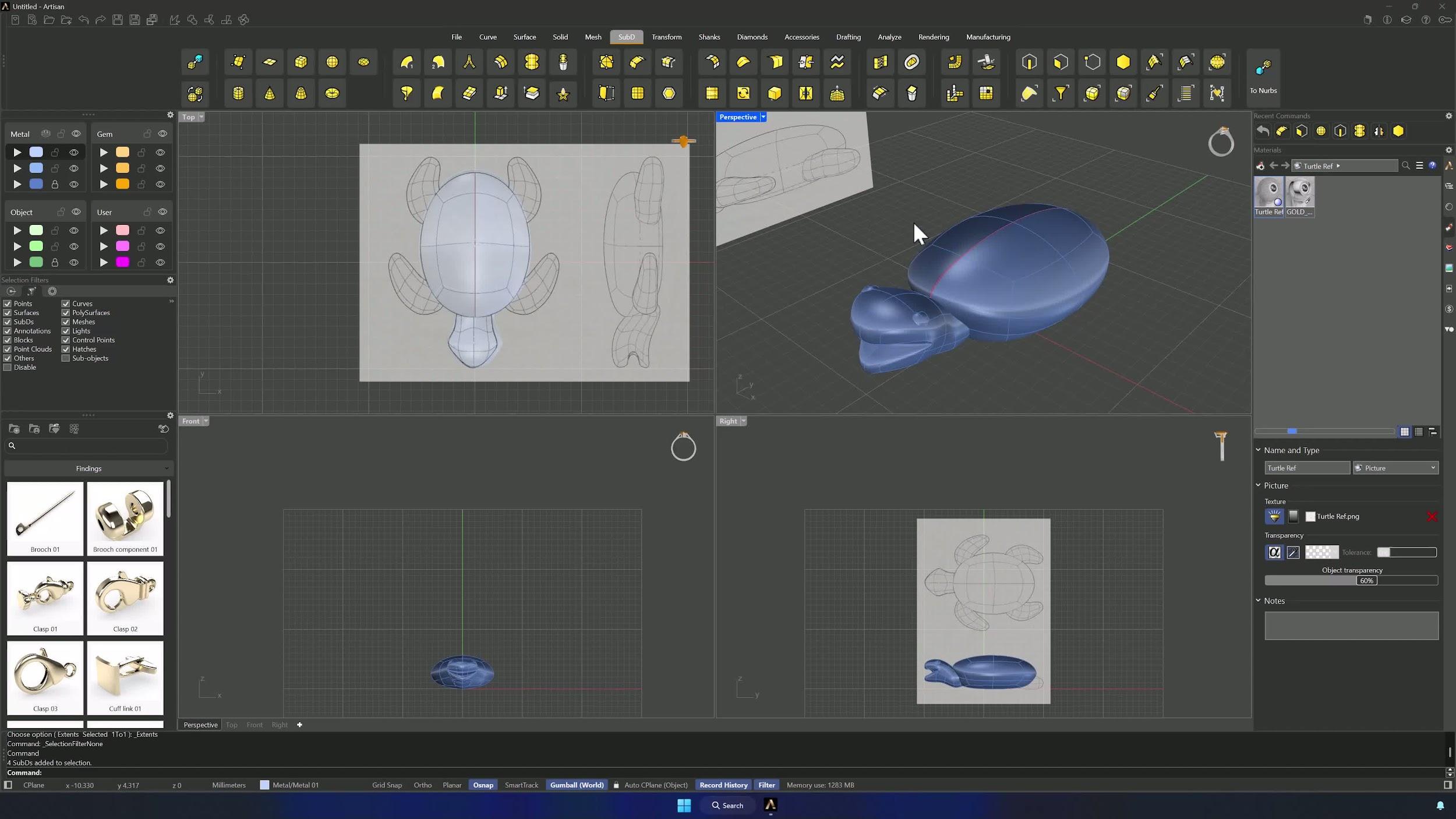Click the SubD sweep 1 rail tool
Viewport: 1456px width, 819px height.
click(x=407, y=62)
